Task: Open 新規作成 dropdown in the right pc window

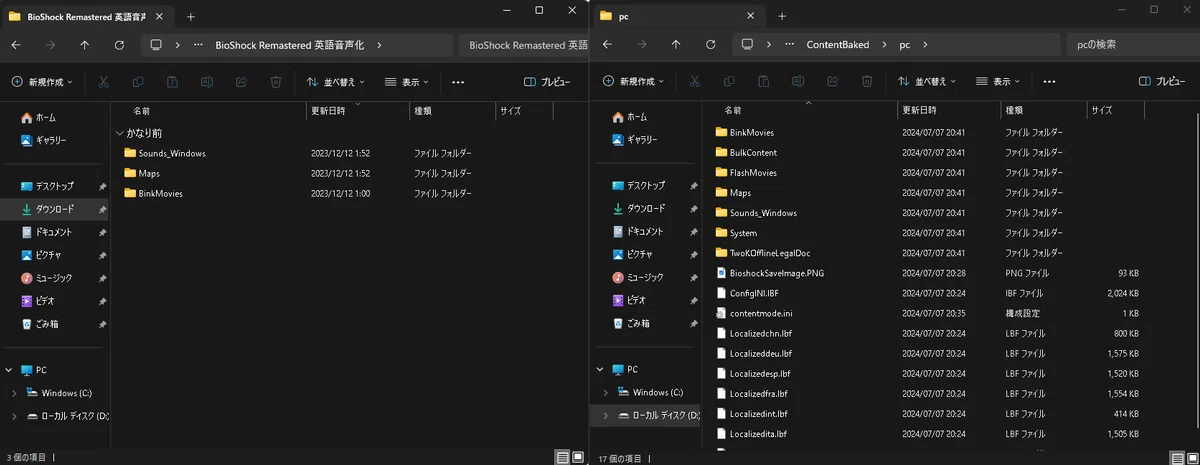Action: (x=634, y=82)
